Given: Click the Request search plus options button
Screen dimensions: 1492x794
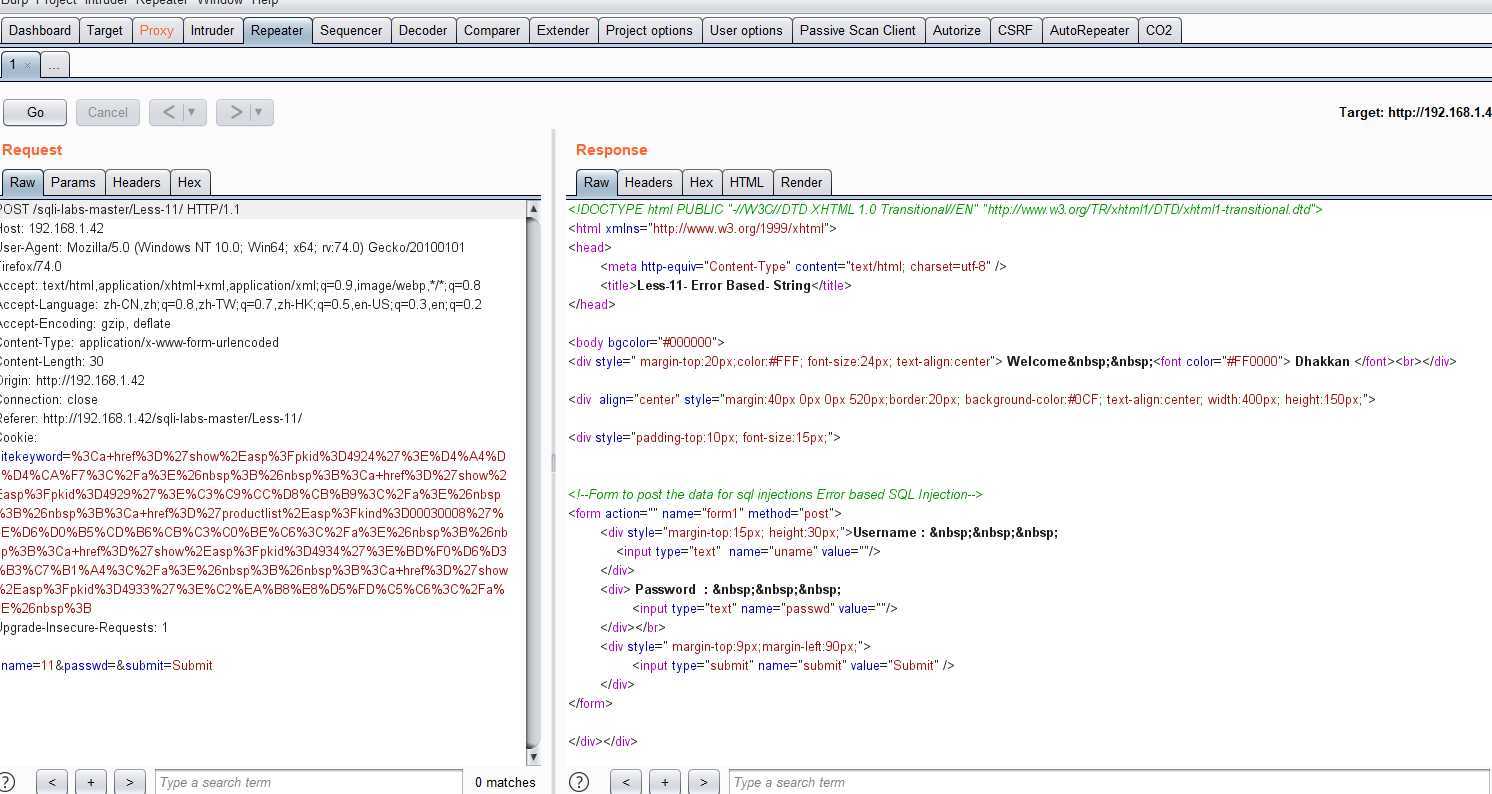Looking at the screenshot, I should [x=90, y=782].
